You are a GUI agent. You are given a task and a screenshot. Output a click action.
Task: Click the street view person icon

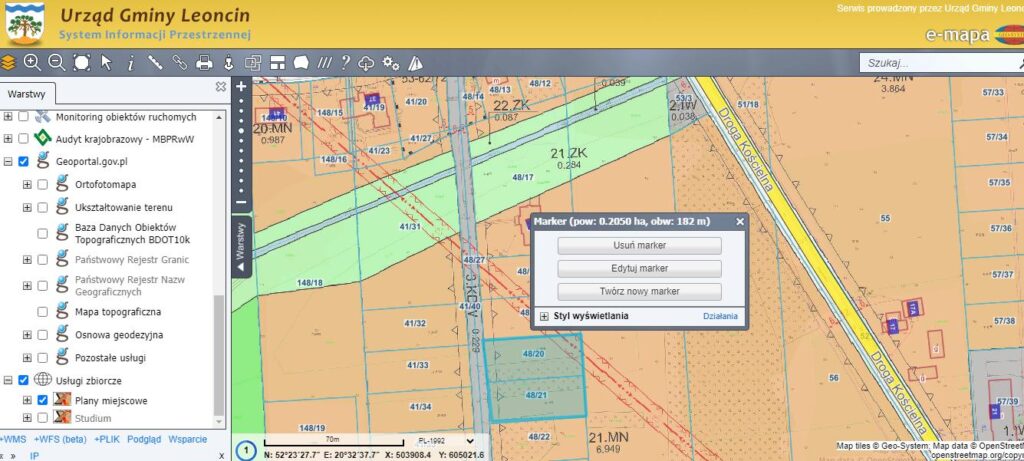[x=229, y=63]
